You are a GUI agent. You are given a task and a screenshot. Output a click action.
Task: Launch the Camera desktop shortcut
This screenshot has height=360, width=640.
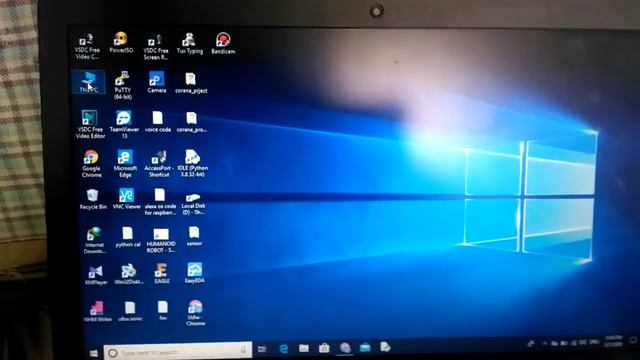pos(157,82)
